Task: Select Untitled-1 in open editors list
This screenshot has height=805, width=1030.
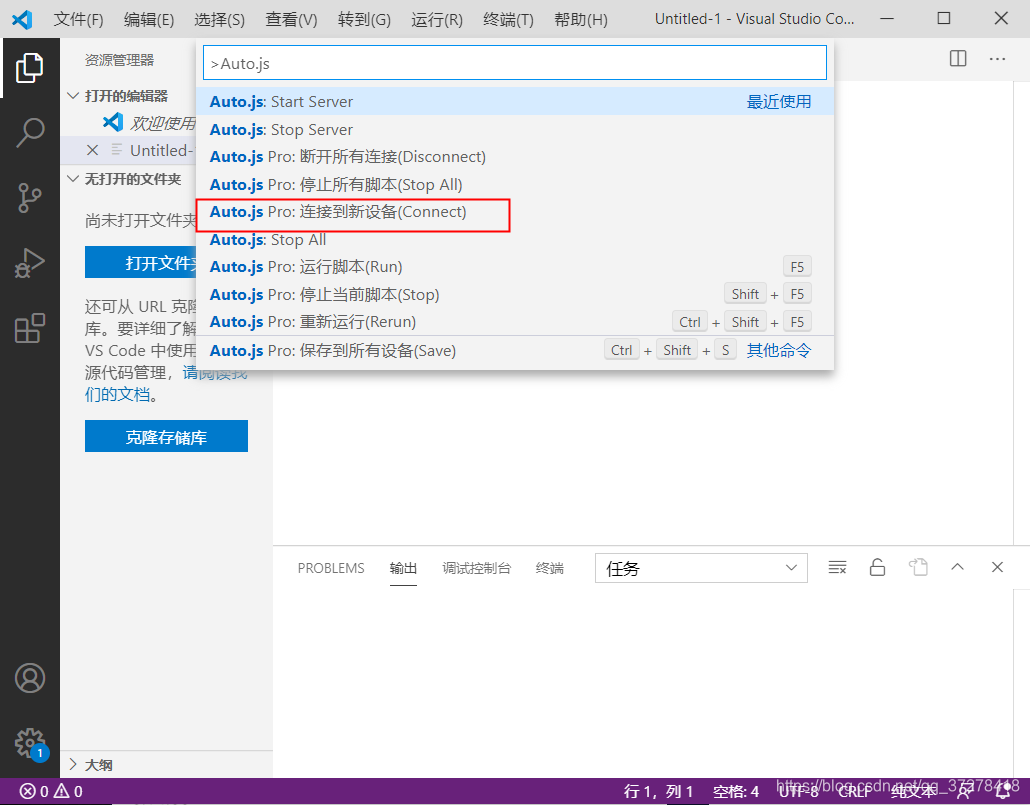Action: [161, 150]
